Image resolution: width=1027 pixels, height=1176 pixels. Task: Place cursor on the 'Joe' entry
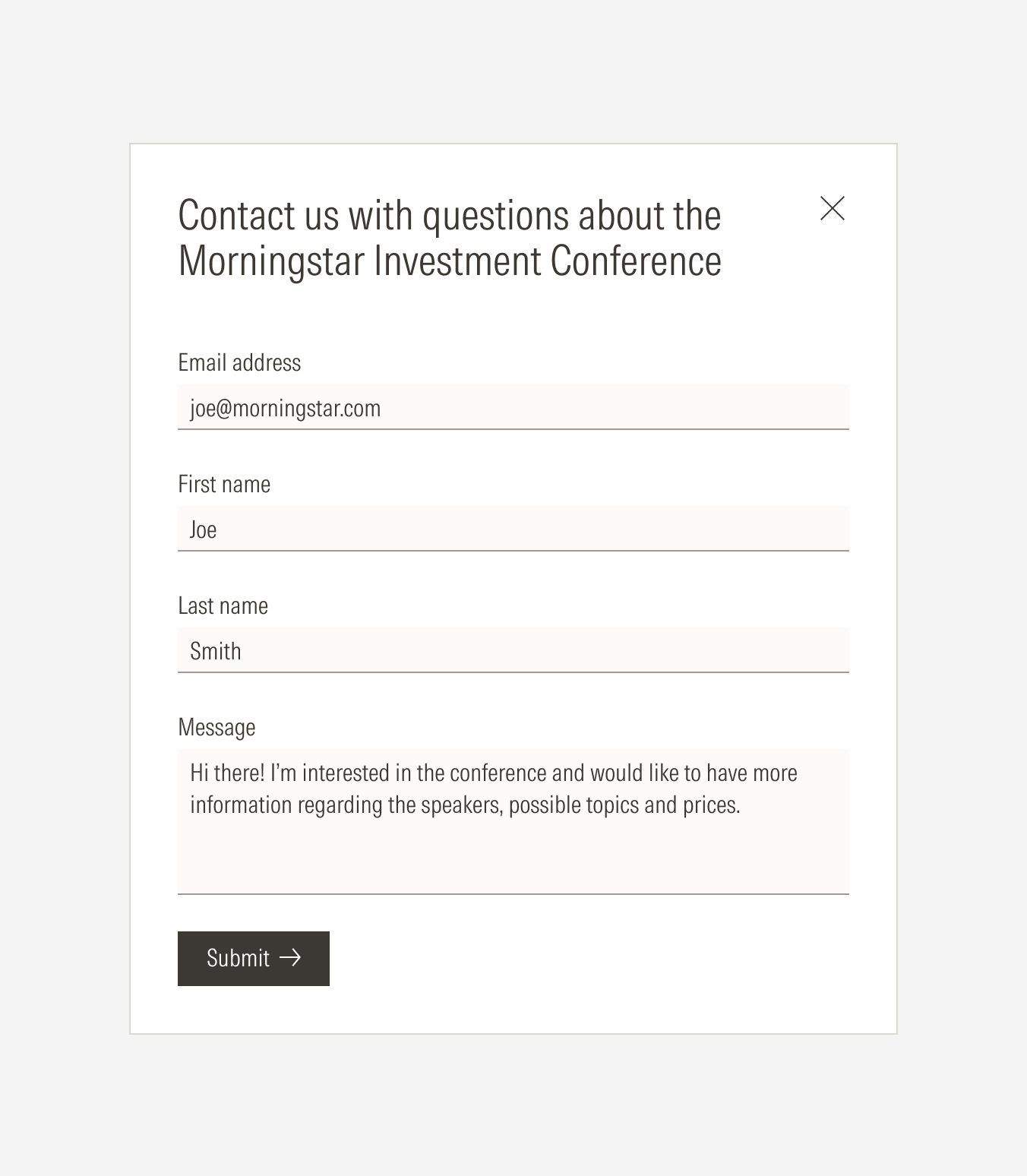pos(204,530)
